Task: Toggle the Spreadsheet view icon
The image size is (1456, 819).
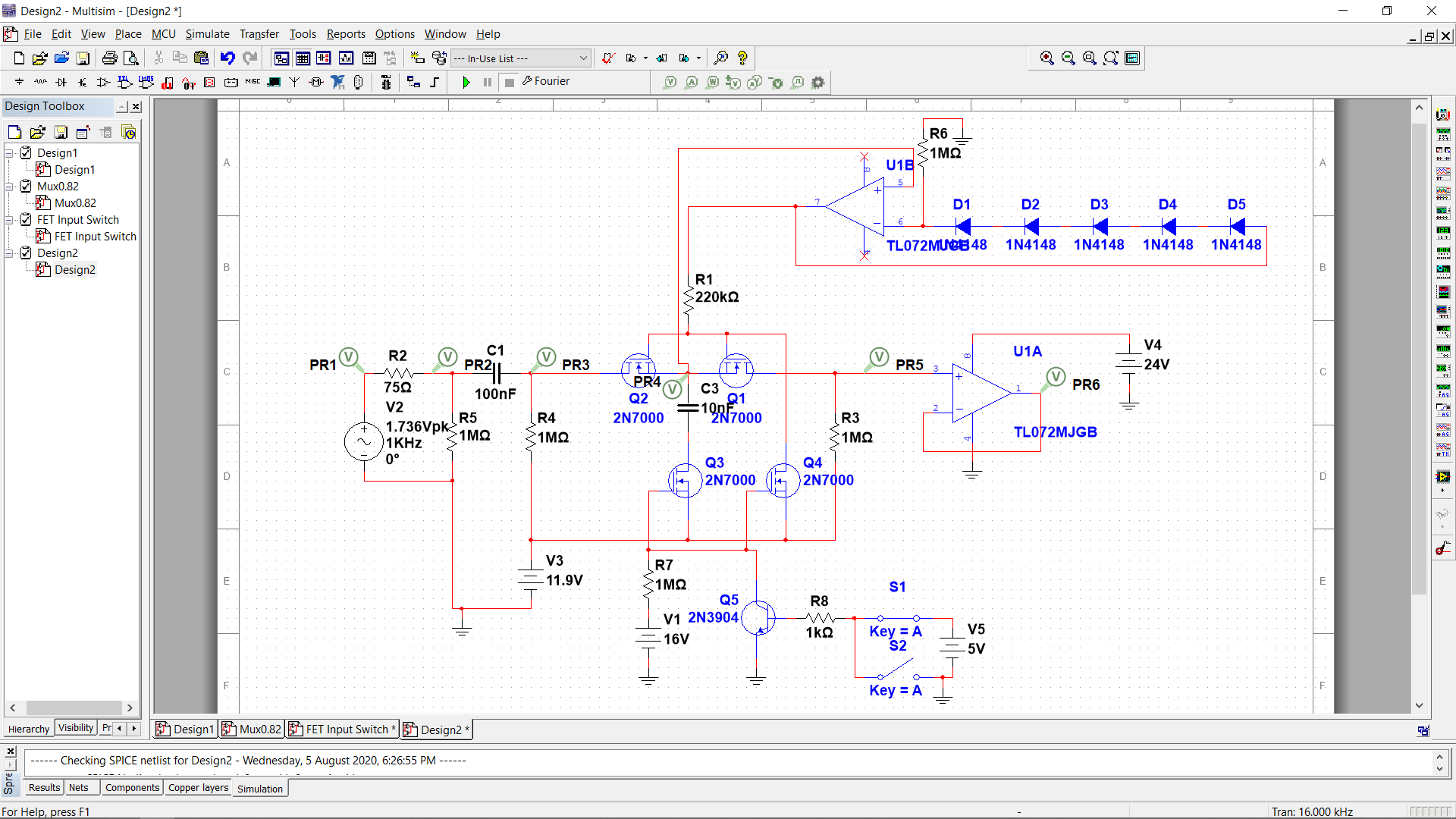Action: coord(303,58)
